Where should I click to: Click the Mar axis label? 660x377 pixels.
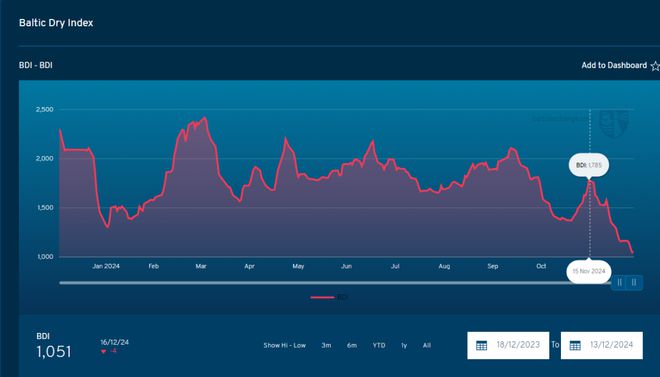pyautogui.click(x=201, y=266)
